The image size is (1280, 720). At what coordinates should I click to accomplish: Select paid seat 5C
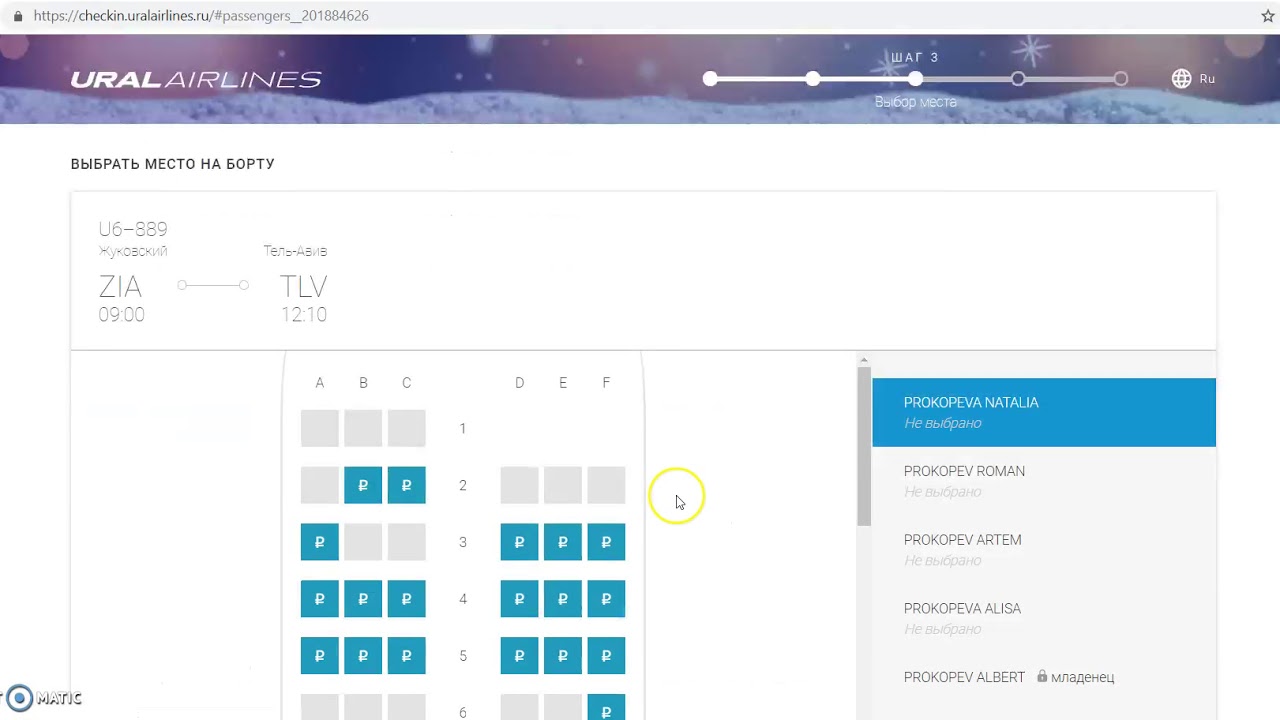point(406,656)
